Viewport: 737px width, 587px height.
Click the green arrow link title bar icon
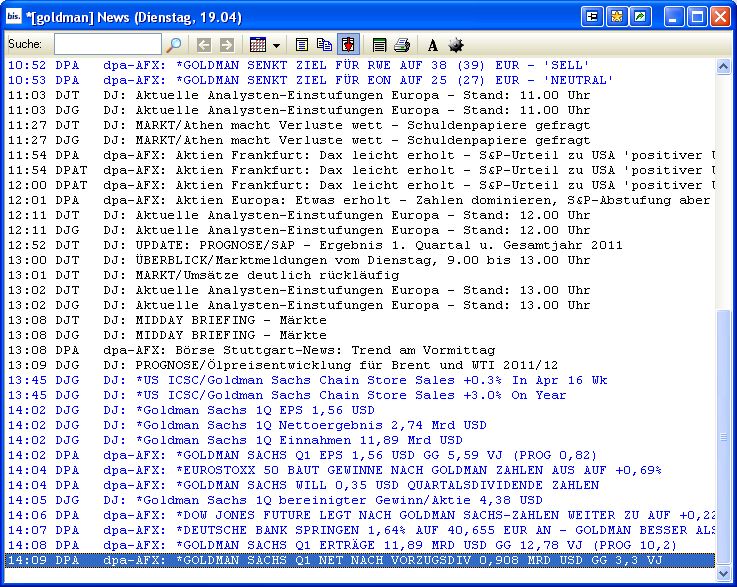pos(640,17)
